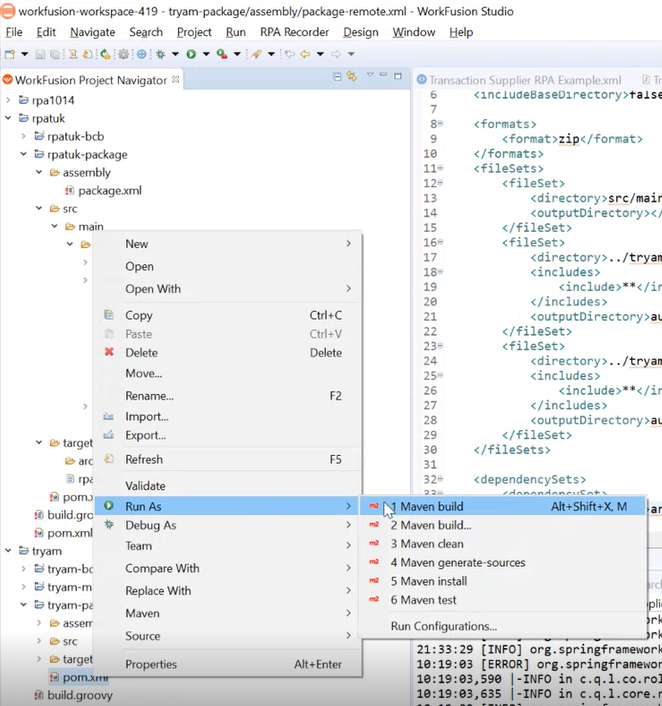Viewport: 662px width, 706px height.
Task: Collapse the rpatuk project
Action: click(8, 118)
